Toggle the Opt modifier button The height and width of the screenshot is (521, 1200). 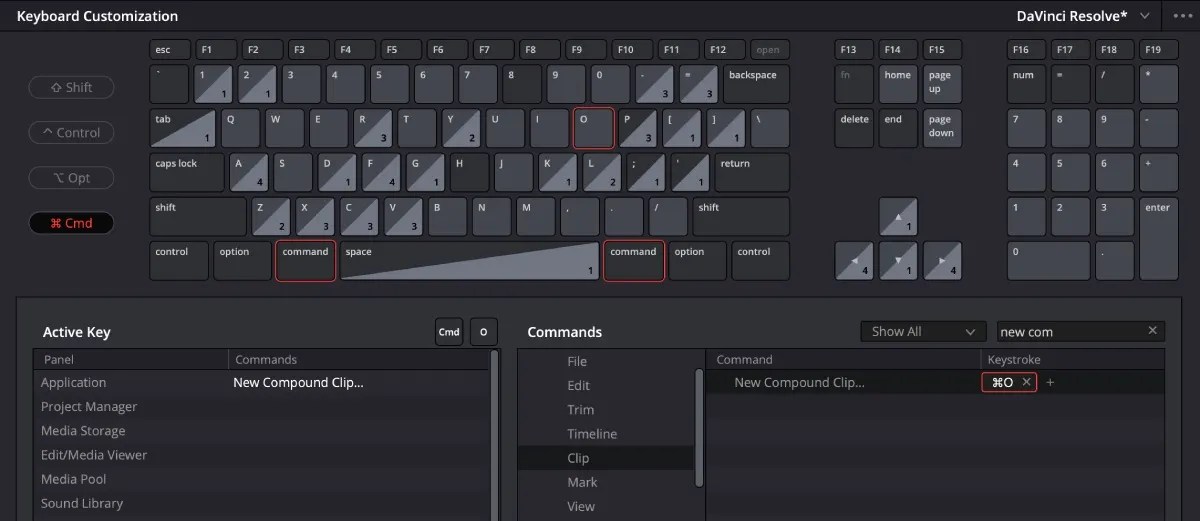(x=71, y=178)
